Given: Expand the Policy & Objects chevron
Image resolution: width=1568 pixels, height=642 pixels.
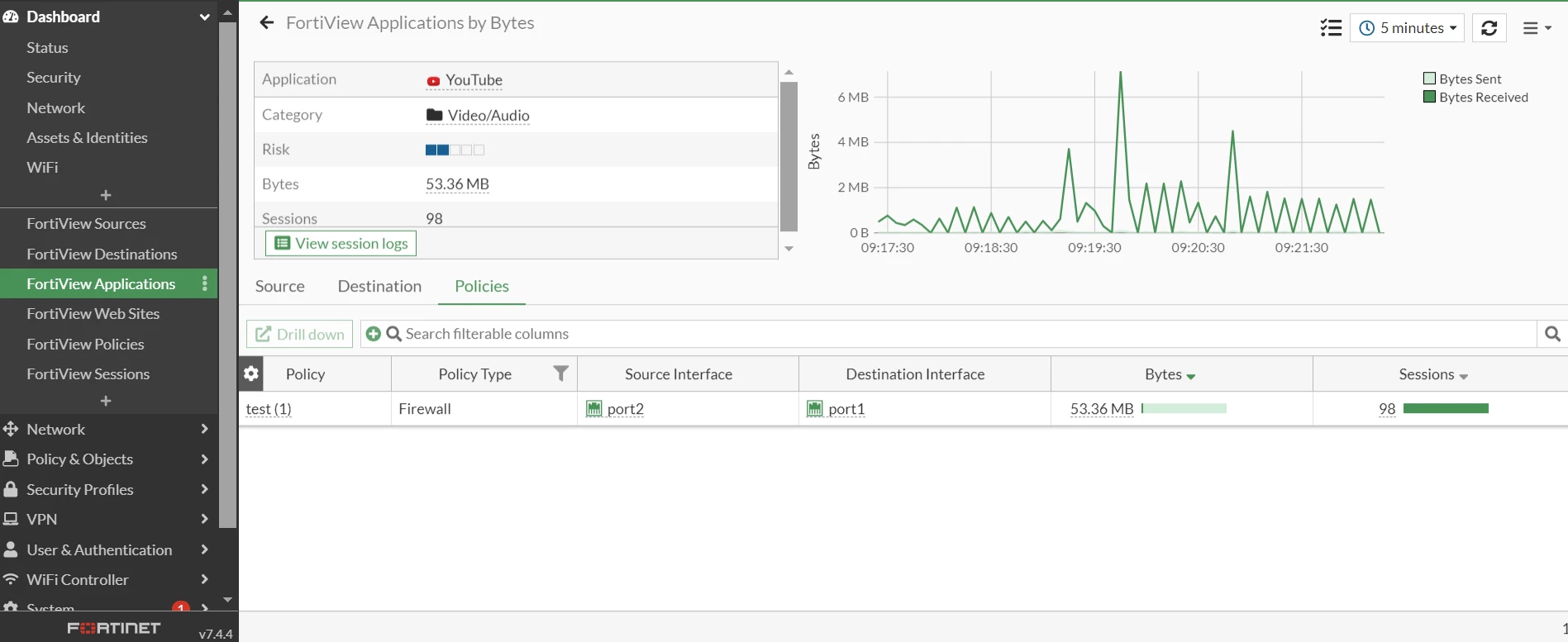Looking at the screenshot, I should pos(204,459).
